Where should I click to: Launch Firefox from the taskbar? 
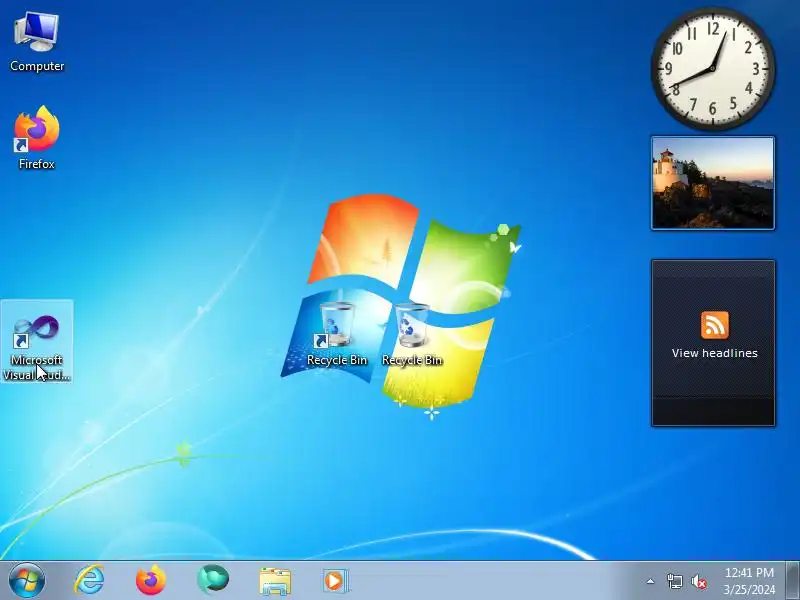151,580
